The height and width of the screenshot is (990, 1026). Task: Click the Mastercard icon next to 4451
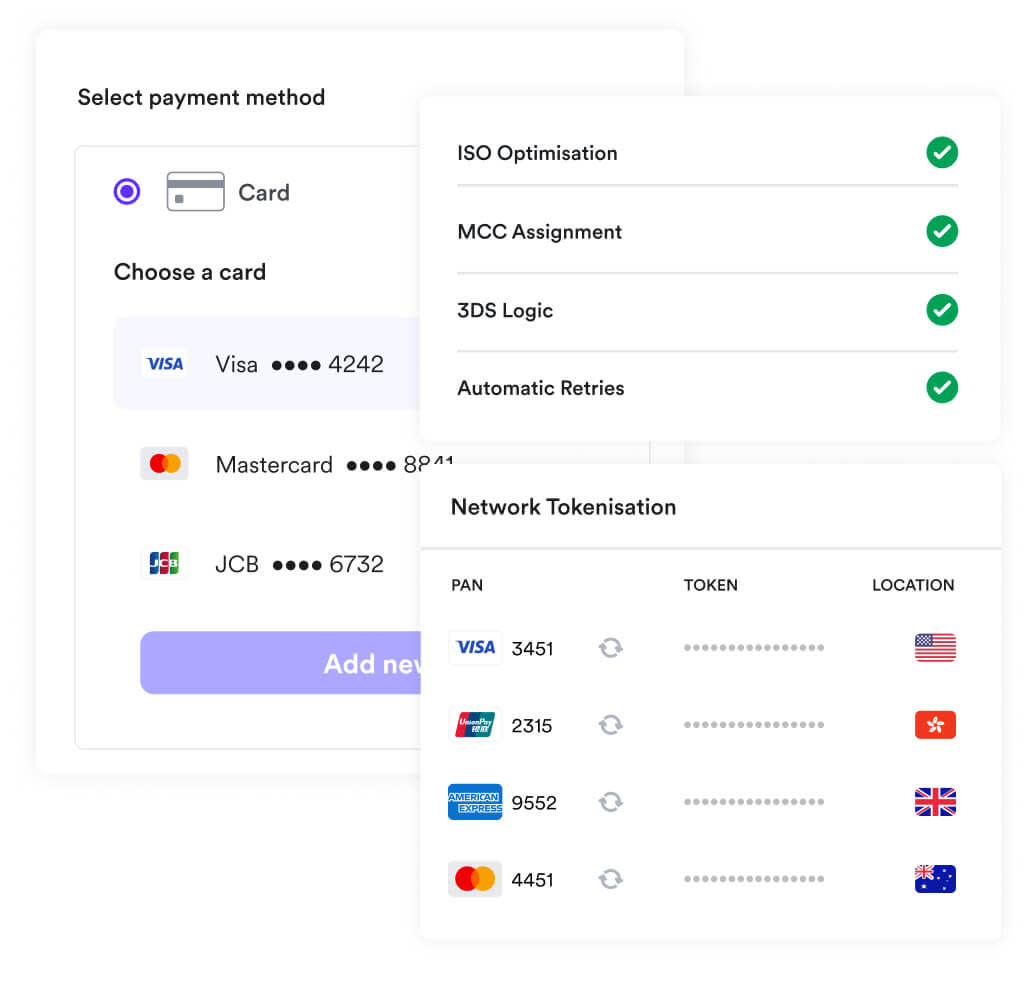click(x=475, y=879)
